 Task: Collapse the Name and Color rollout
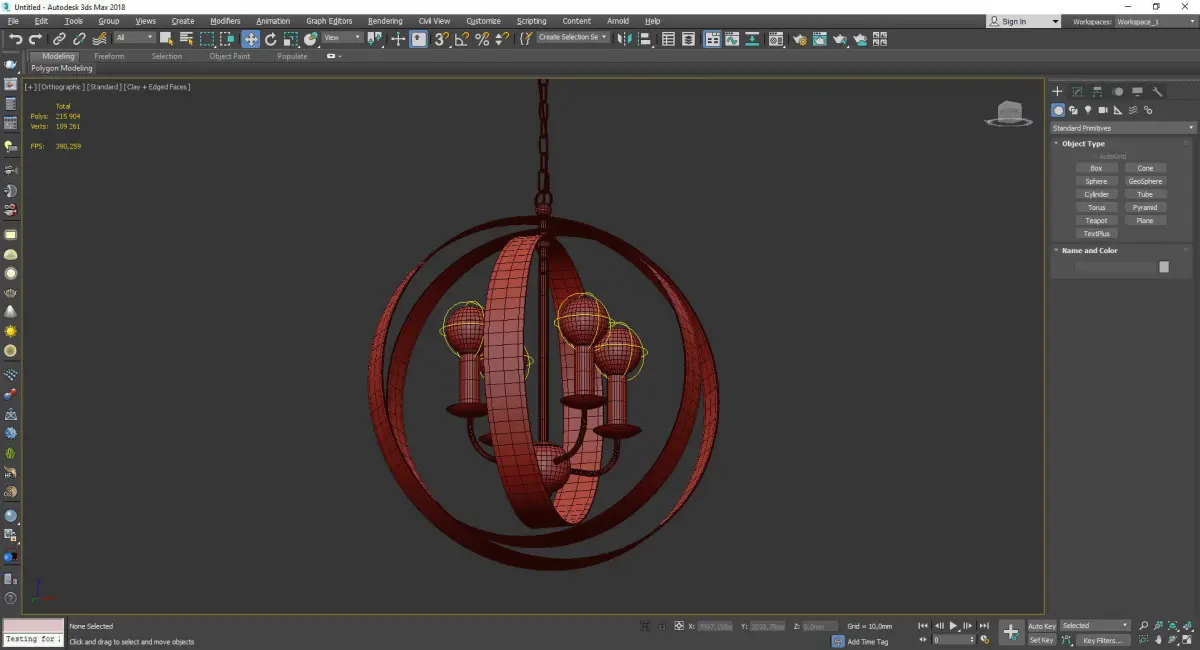[x=1089, y=250]
